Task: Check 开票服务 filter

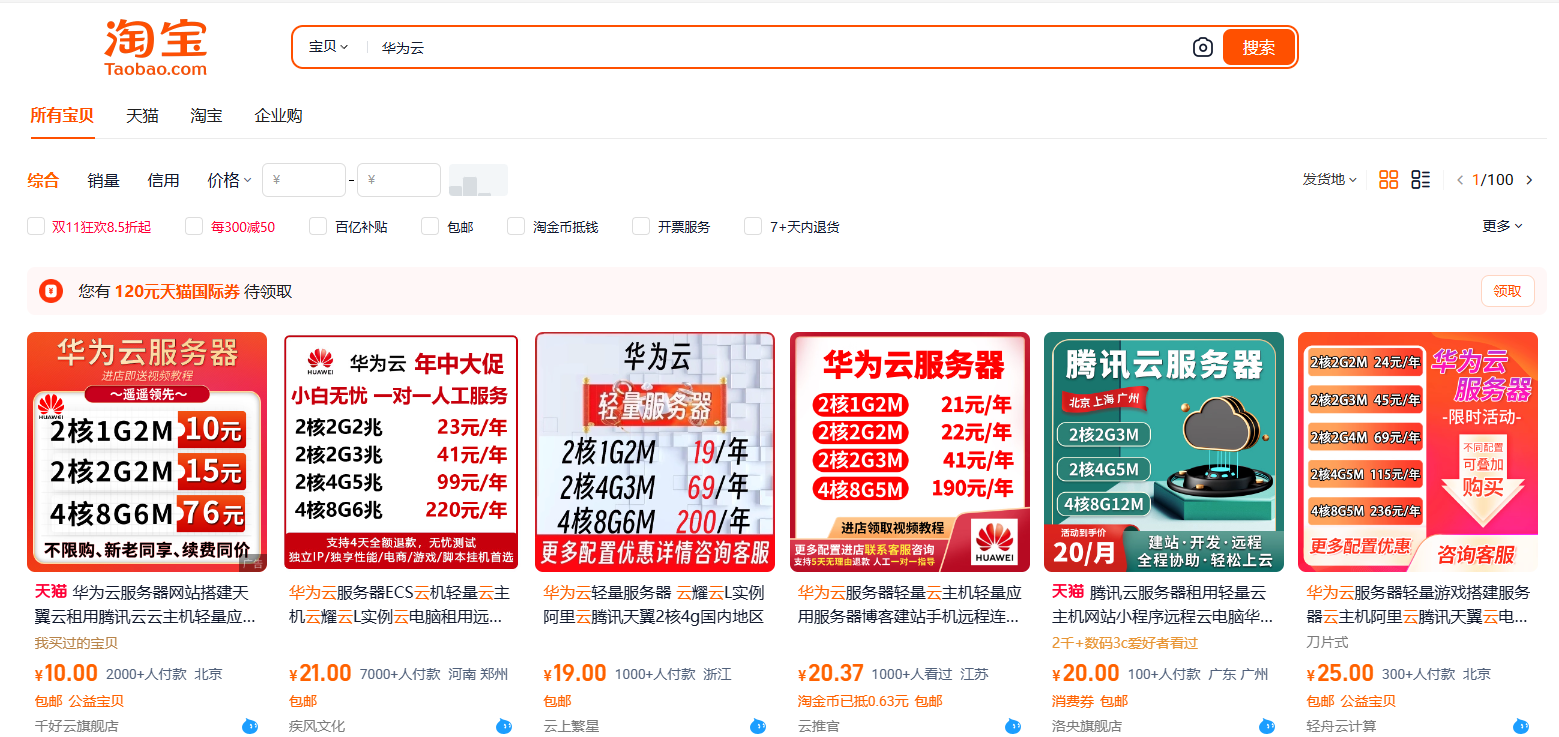Action: coord(641,227)
